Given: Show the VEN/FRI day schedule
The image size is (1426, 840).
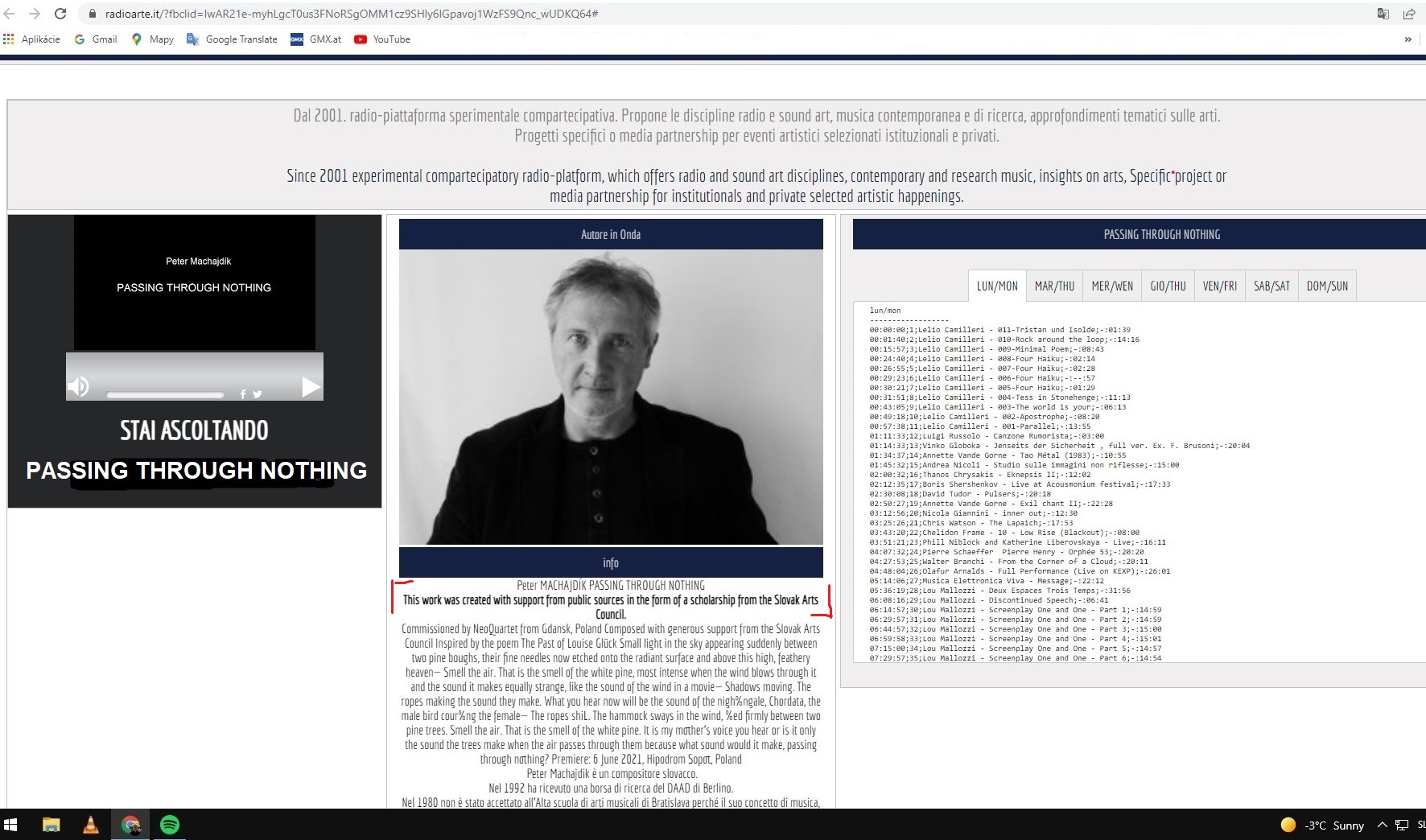Looking at the screenshot, I should pos(1219,286).
